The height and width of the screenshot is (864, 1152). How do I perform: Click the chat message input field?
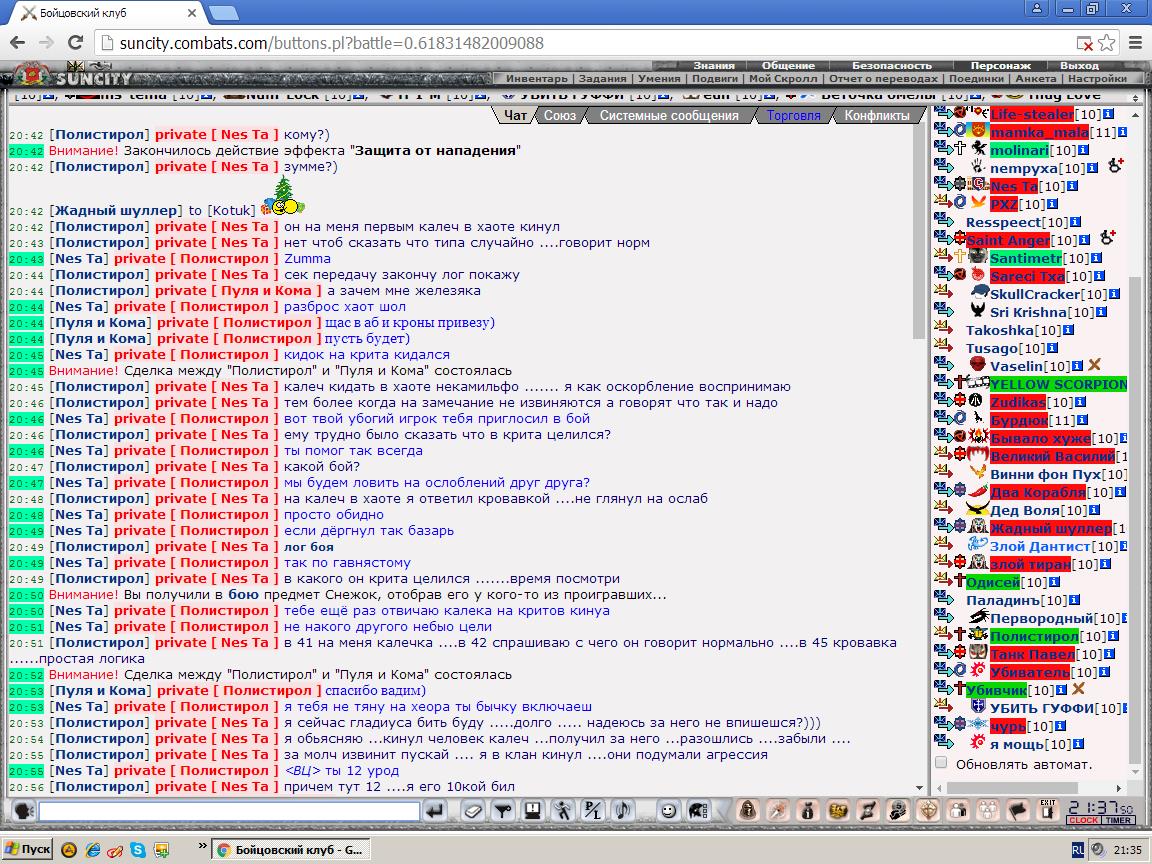coord(229,811)
